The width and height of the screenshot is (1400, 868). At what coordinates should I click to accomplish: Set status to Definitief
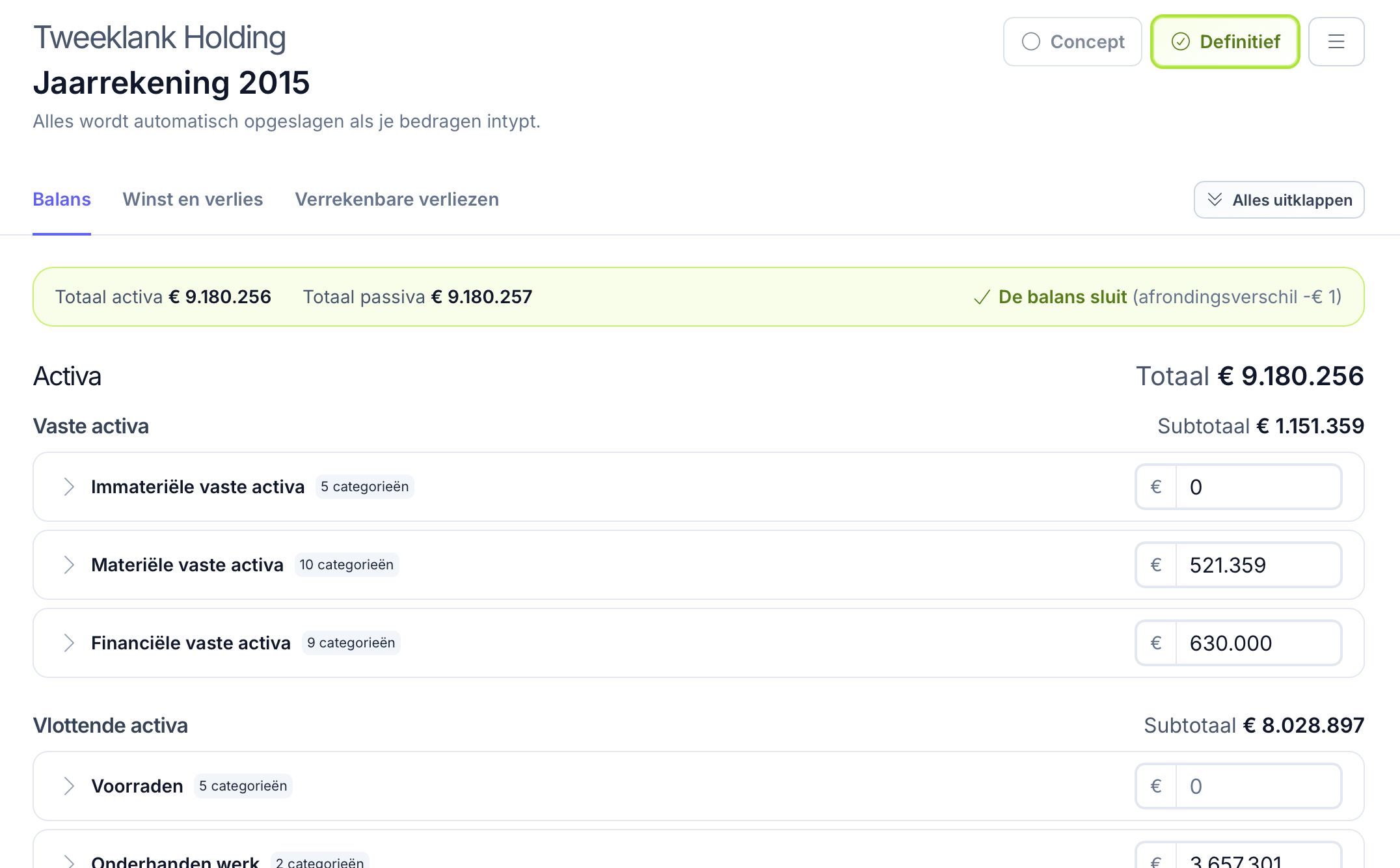[x=1225, y=42]
